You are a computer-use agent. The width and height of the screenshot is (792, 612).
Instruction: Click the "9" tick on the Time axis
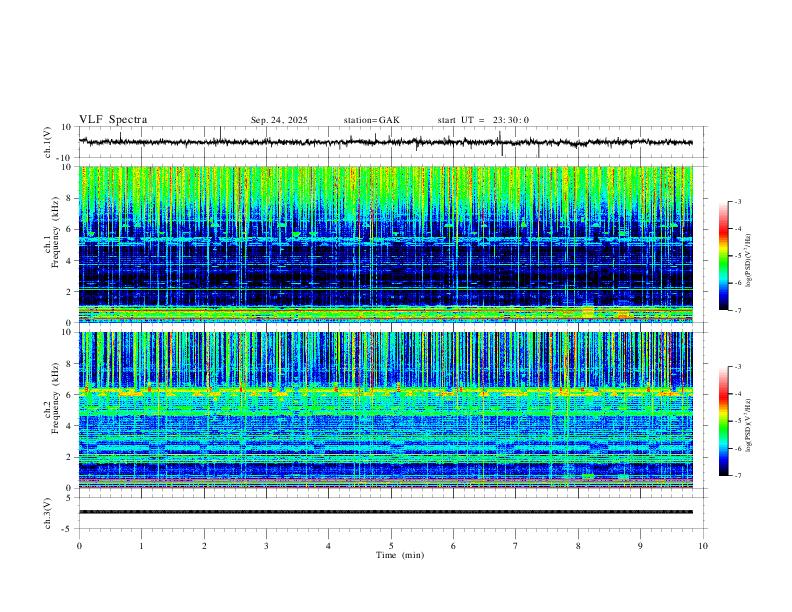tap(640, 546)
